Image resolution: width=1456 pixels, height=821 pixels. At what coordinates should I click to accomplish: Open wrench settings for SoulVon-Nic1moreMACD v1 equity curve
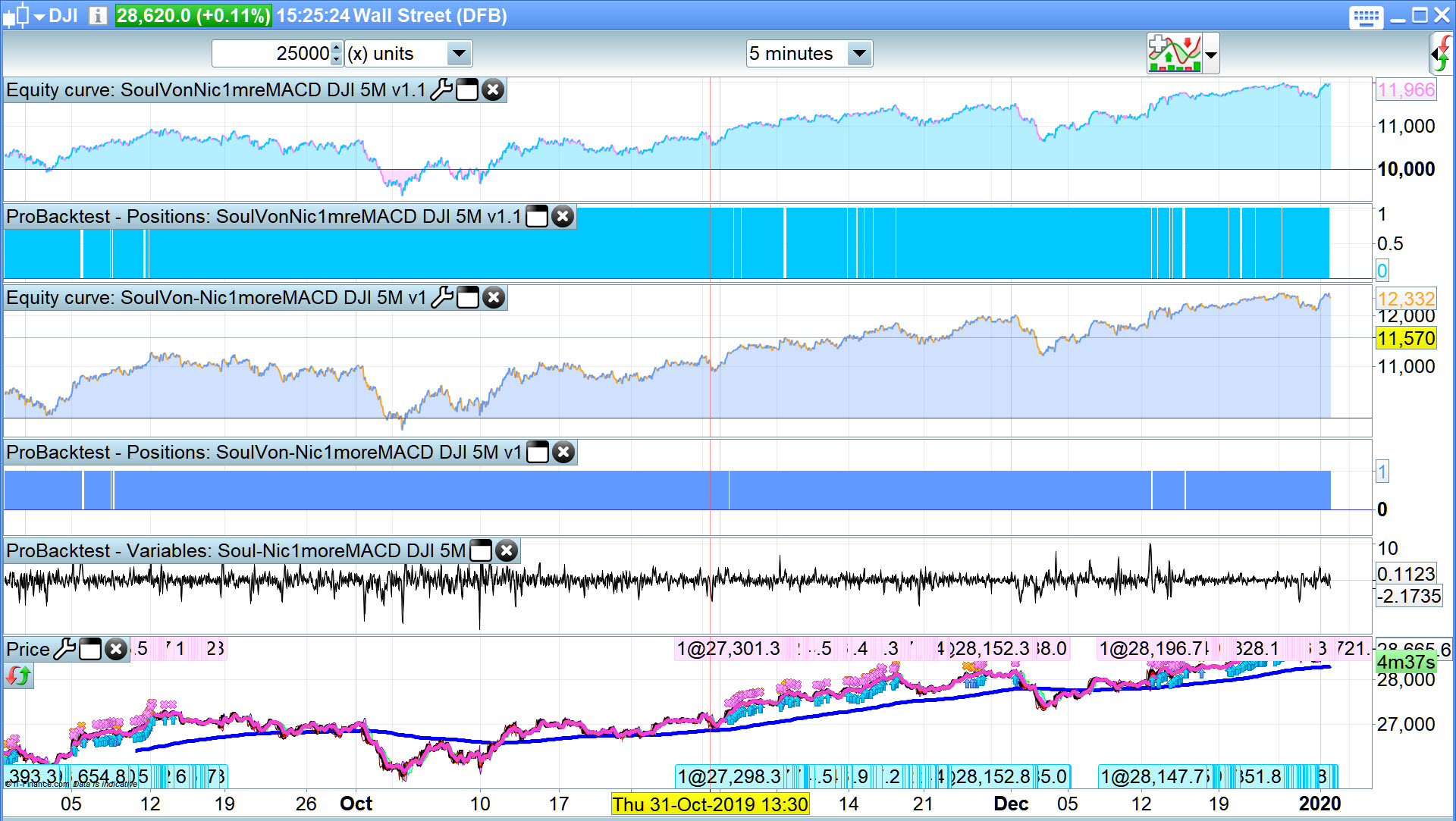[x=442, y=298]
